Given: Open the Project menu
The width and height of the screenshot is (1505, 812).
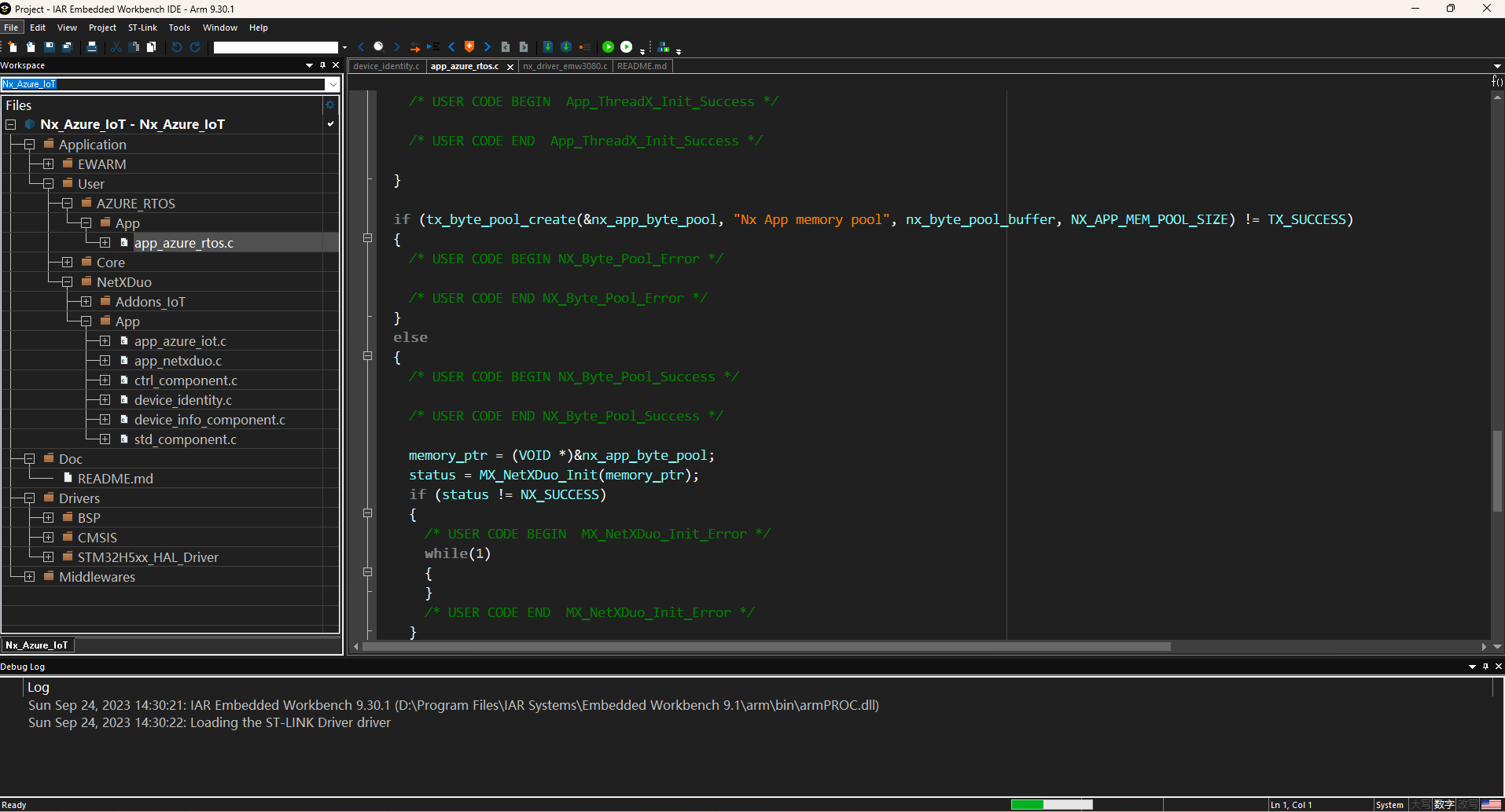Looking at the screenshot, I should pyautogui.click(x=102, y=28).
